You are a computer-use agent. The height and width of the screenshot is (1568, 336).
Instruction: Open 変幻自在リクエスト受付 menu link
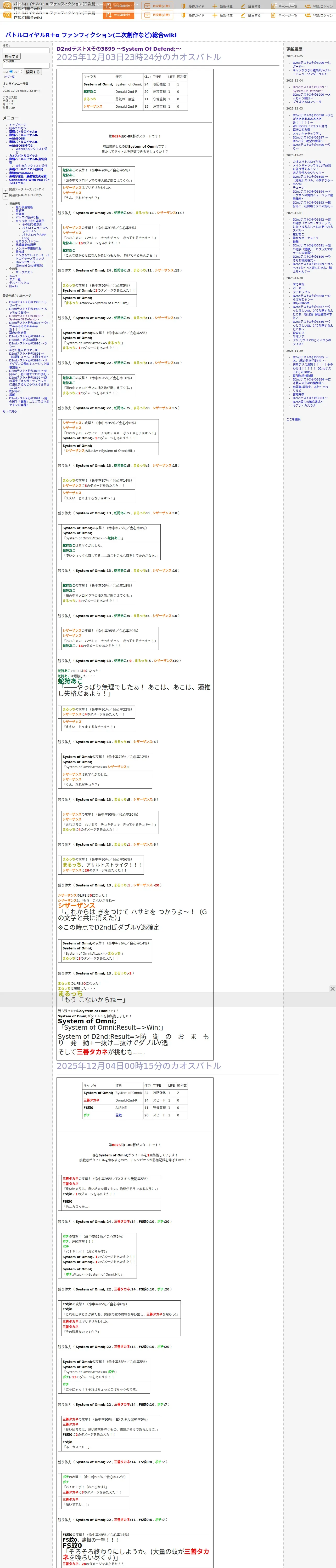point(31,166)
